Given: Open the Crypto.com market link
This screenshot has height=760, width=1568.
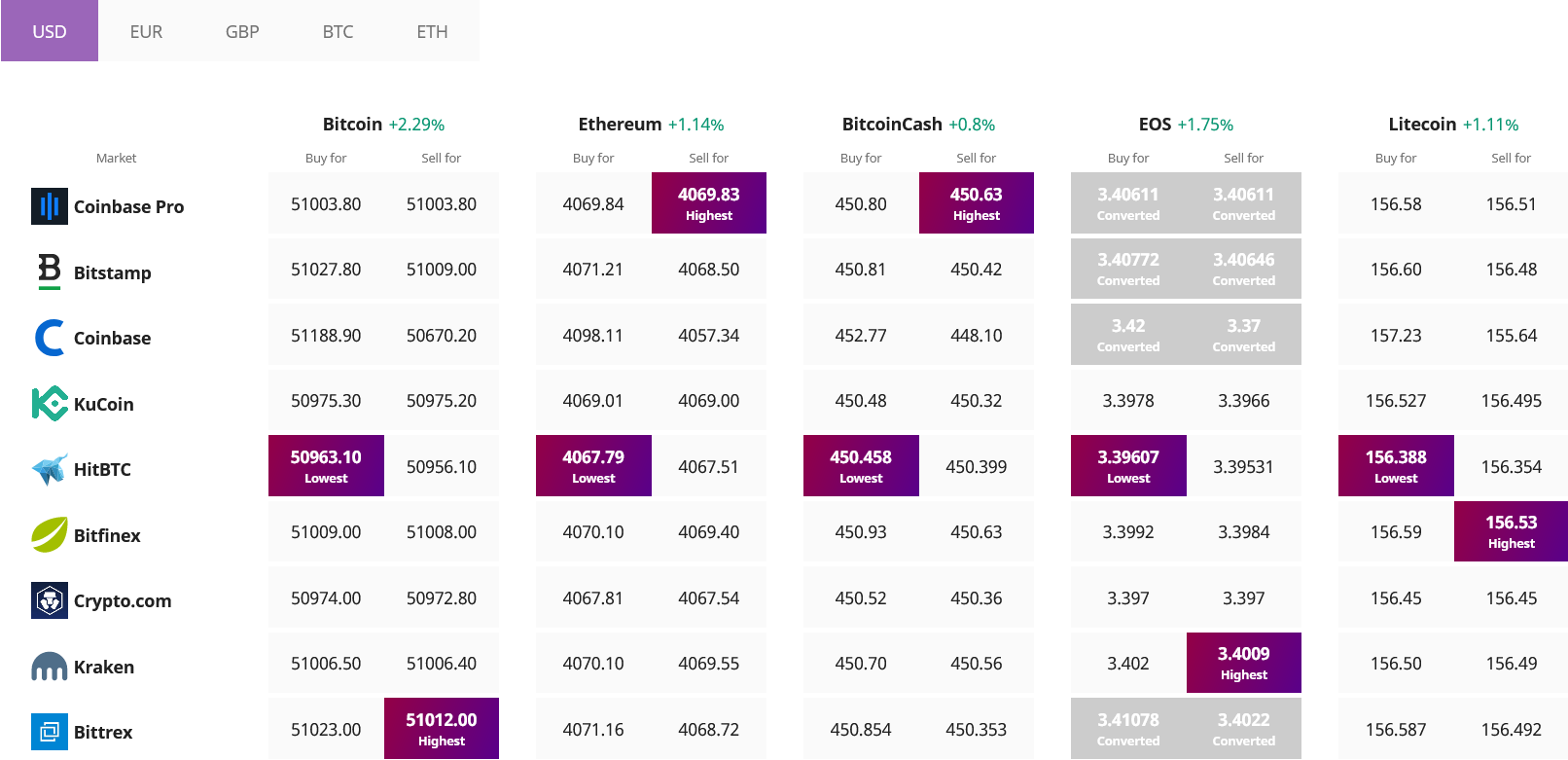Looking at the screenshot, I should coord(123,600).
